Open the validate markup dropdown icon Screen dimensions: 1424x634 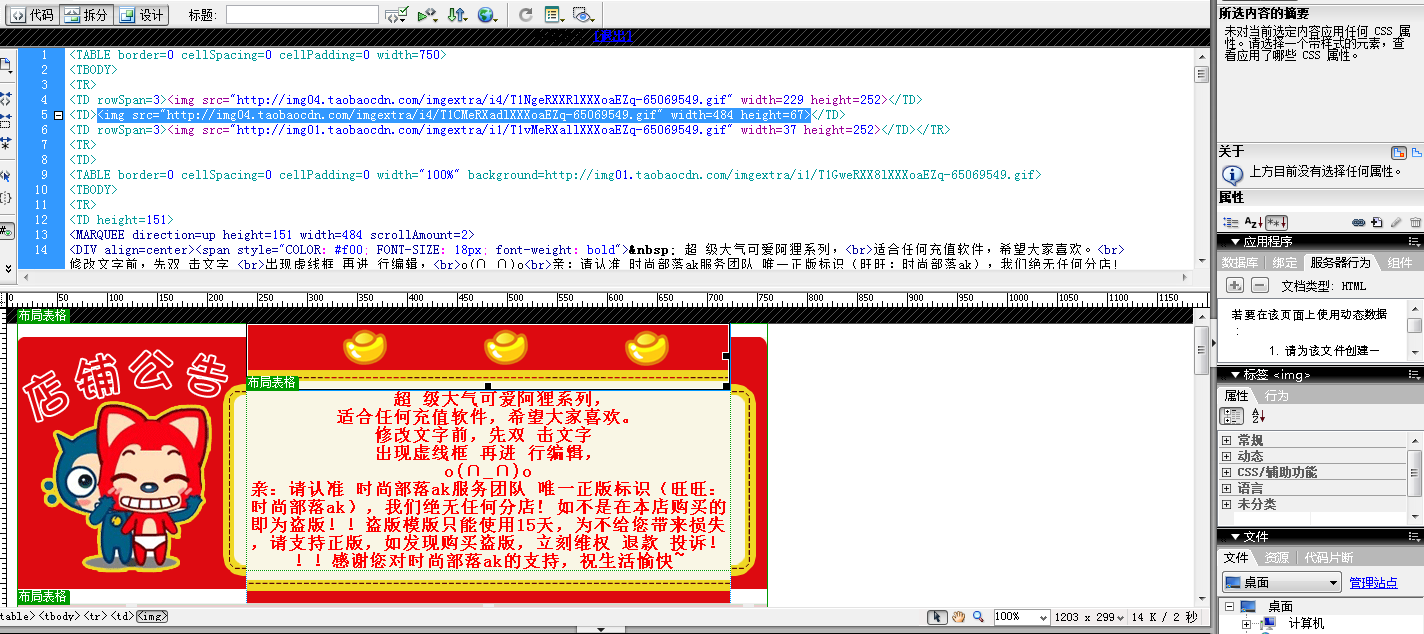(397, 15)
